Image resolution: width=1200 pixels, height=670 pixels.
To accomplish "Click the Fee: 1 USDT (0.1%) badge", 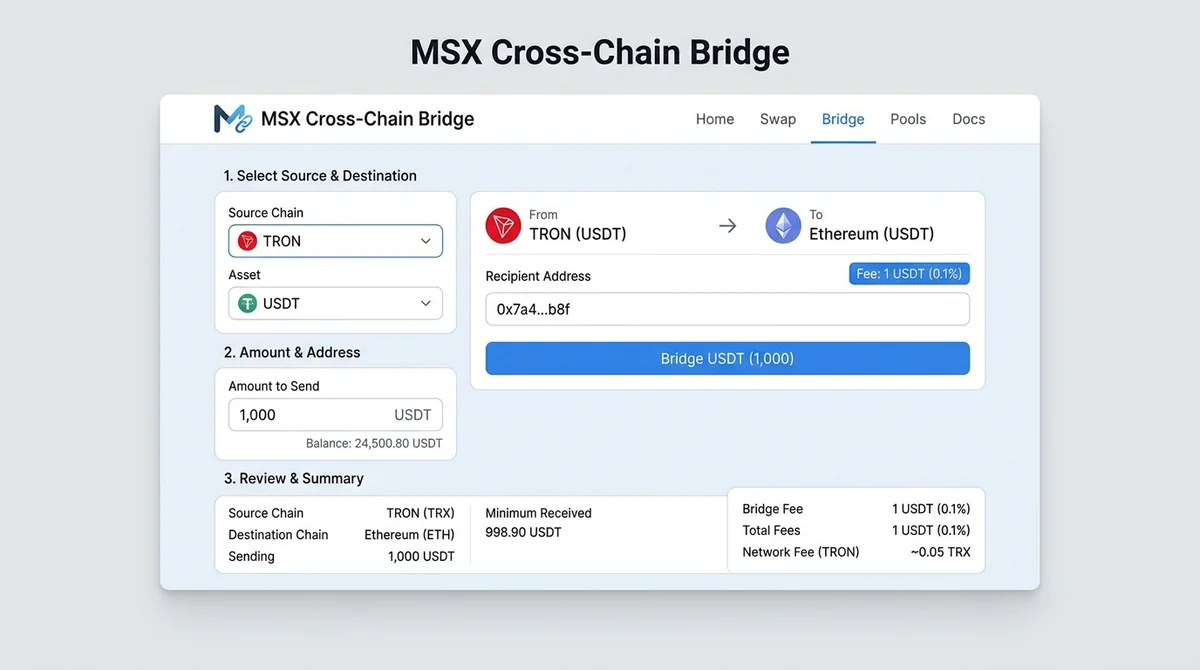I will [x=909, y=274].
